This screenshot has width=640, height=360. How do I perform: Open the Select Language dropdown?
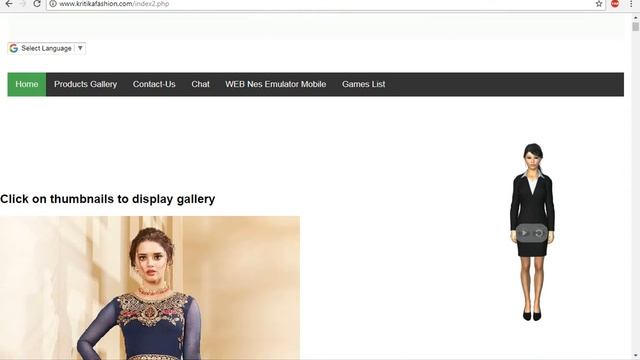(47, 48)
